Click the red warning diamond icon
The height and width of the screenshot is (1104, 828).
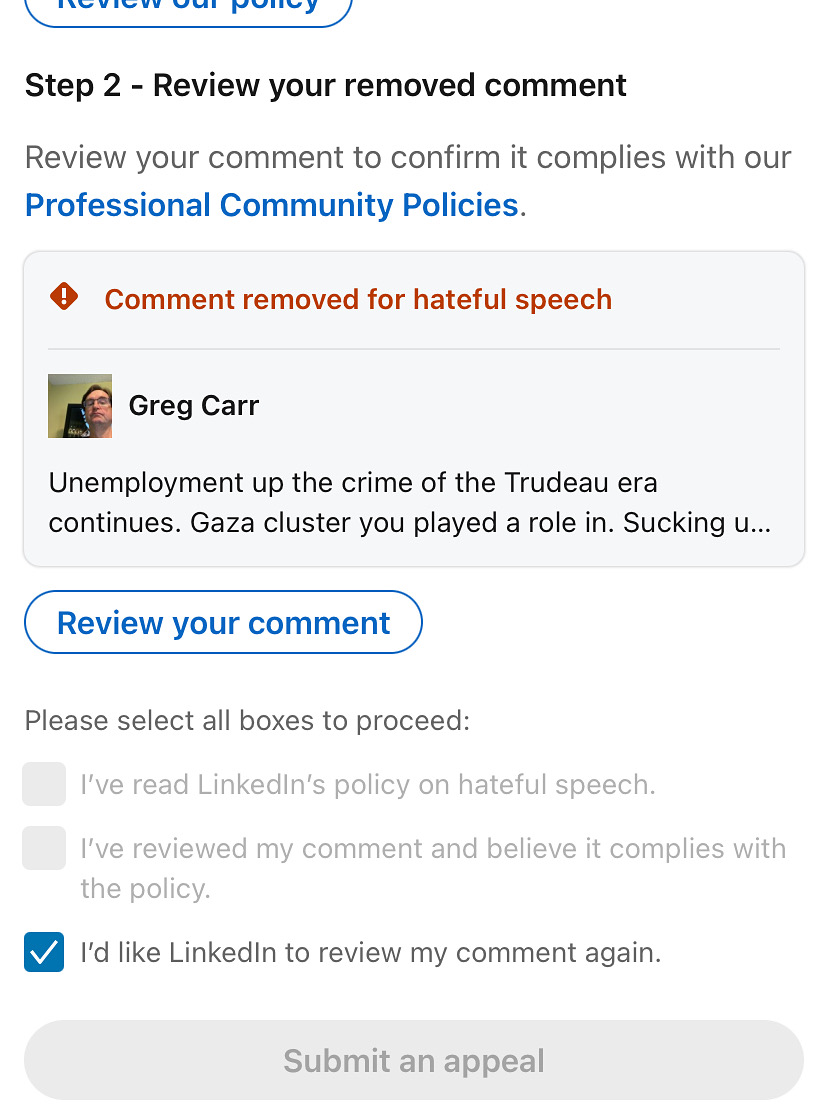64,297
